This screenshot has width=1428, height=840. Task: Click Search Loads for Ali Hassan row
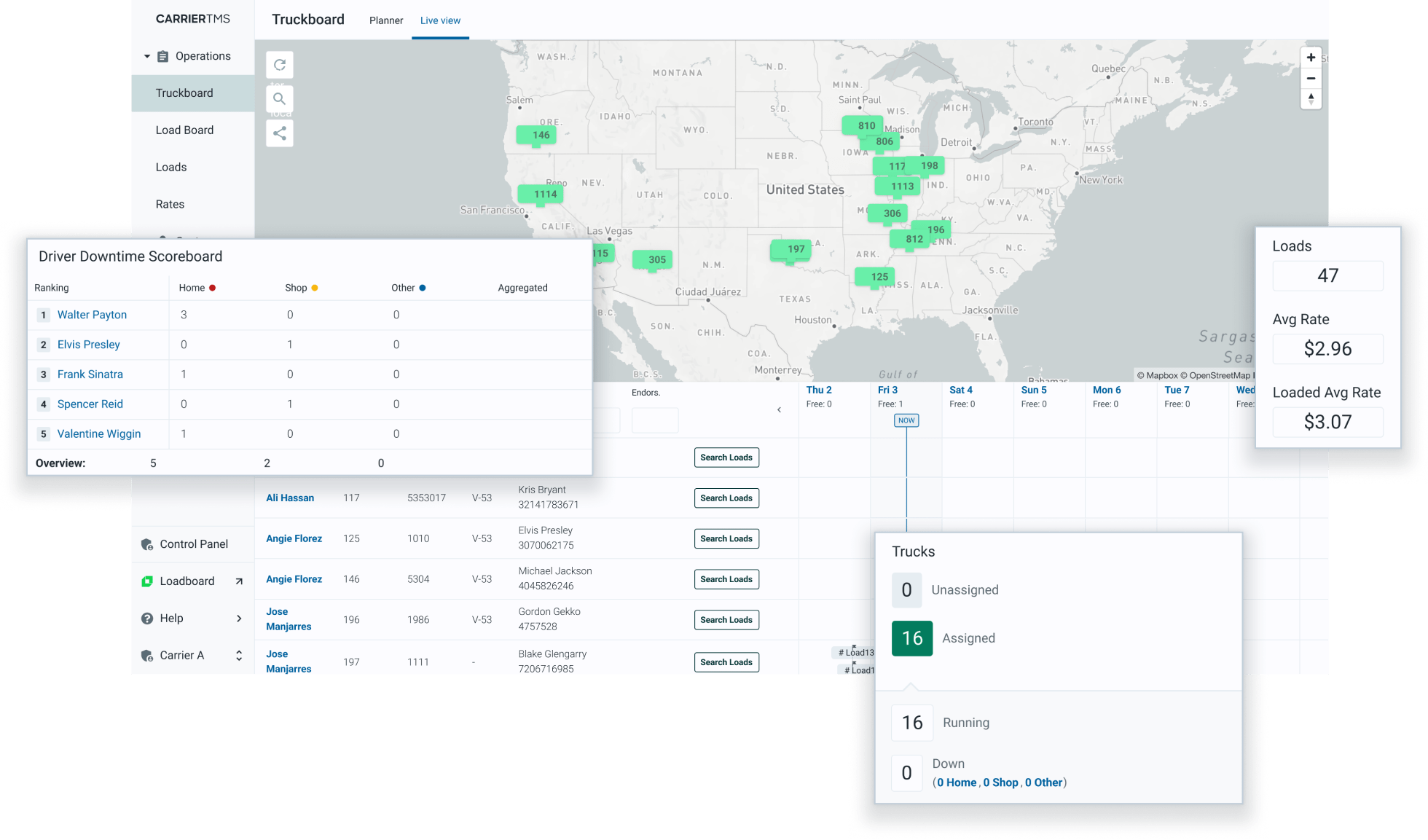click(726, 498)
